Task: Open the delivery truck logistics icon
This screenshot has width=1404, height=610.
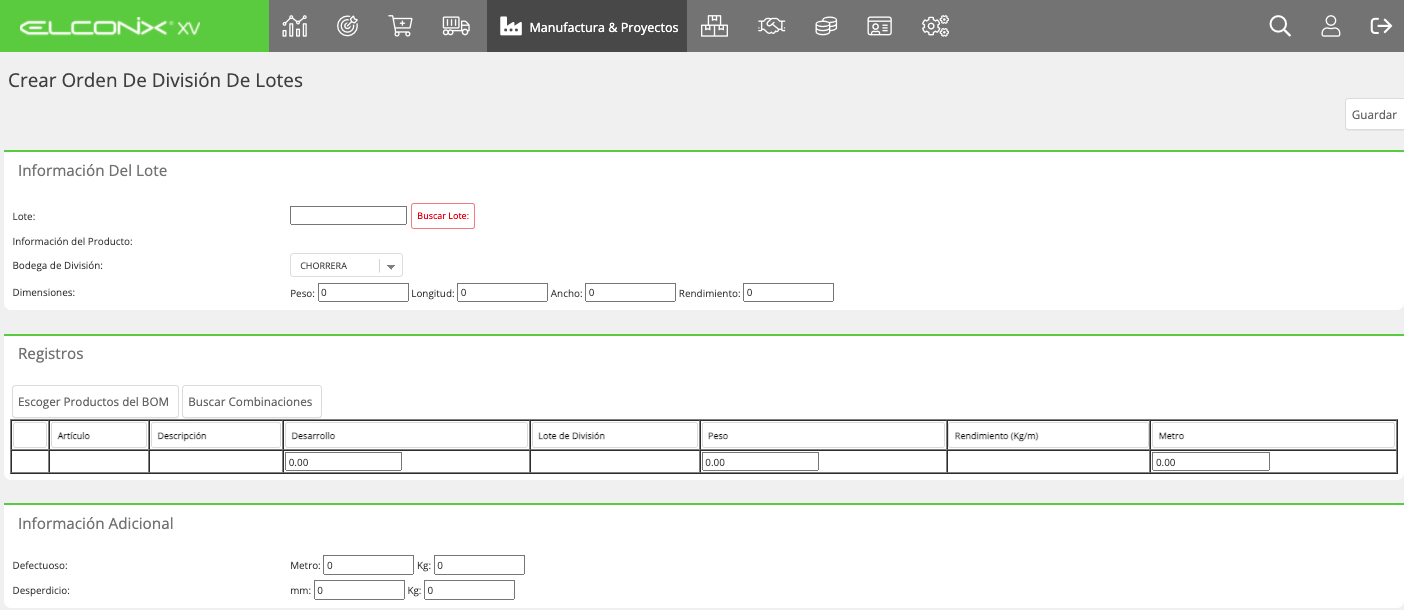Action: point(456,26)
